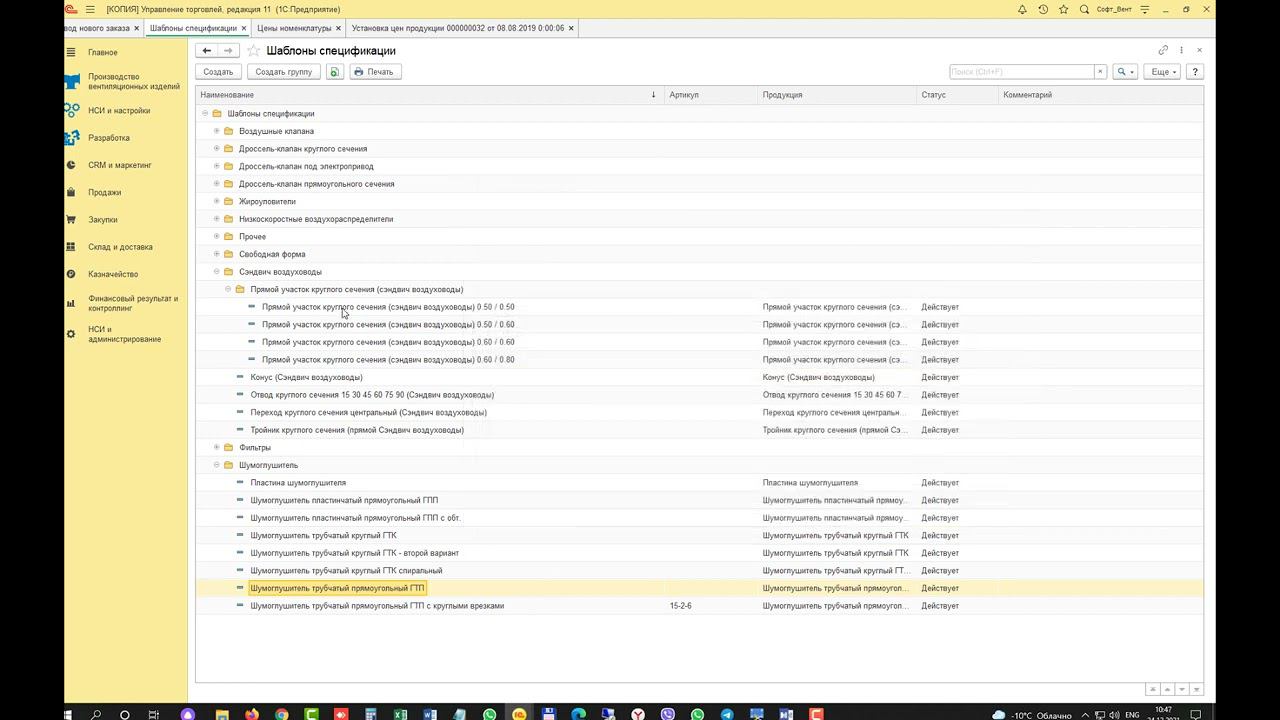Open form's three-dot options menu
The image size is (1280, 720).
pos(1181,50)
